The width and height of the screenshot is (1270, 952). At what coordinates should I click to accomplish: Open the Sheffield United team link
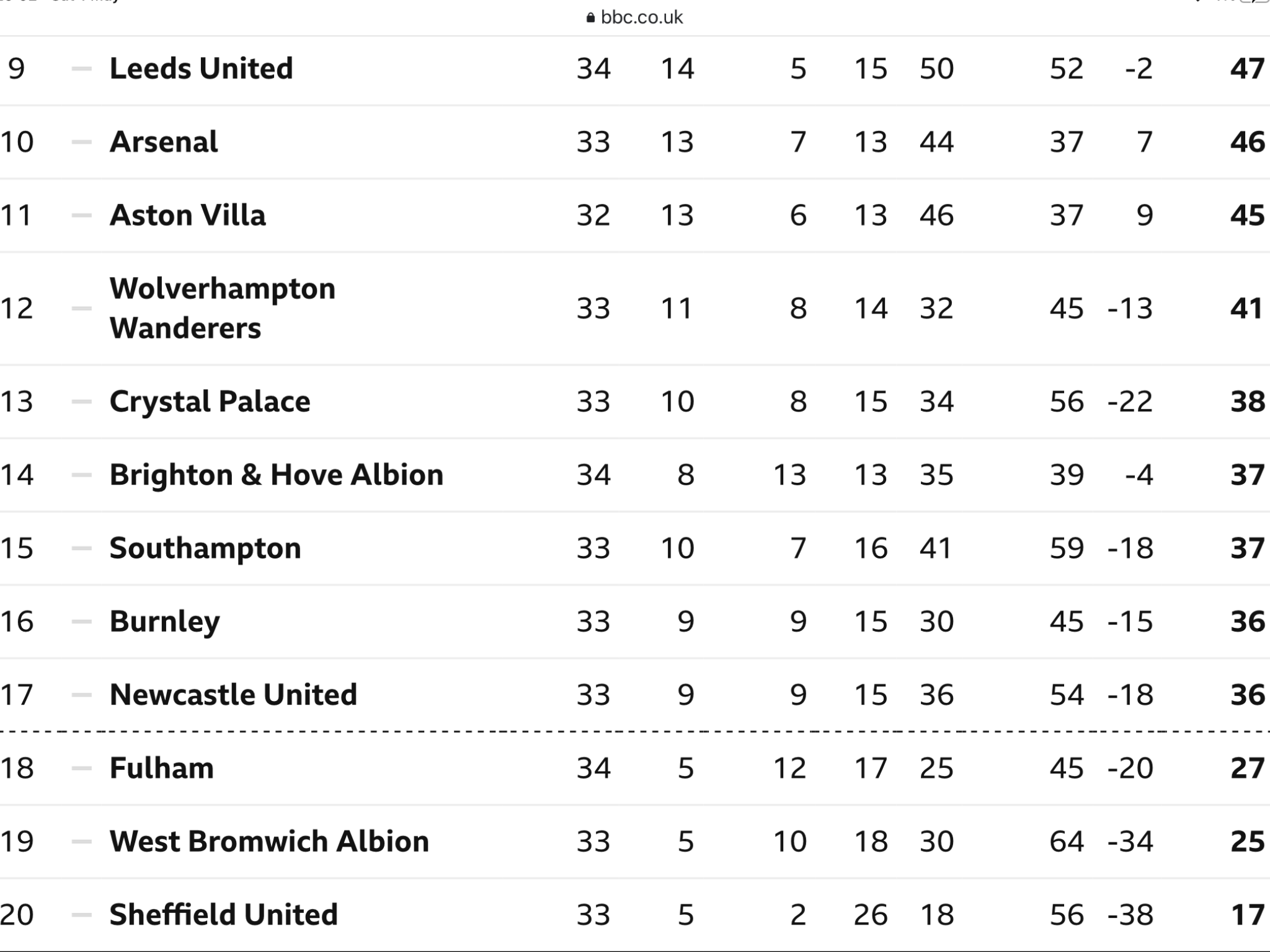[223, 915]
